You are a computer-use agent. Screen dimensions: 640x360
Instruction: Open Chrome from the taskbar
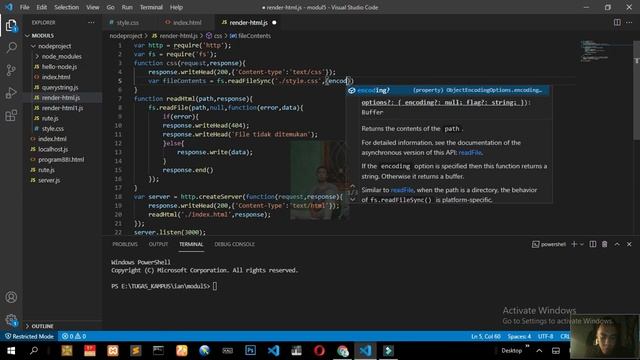click(342, 351)
